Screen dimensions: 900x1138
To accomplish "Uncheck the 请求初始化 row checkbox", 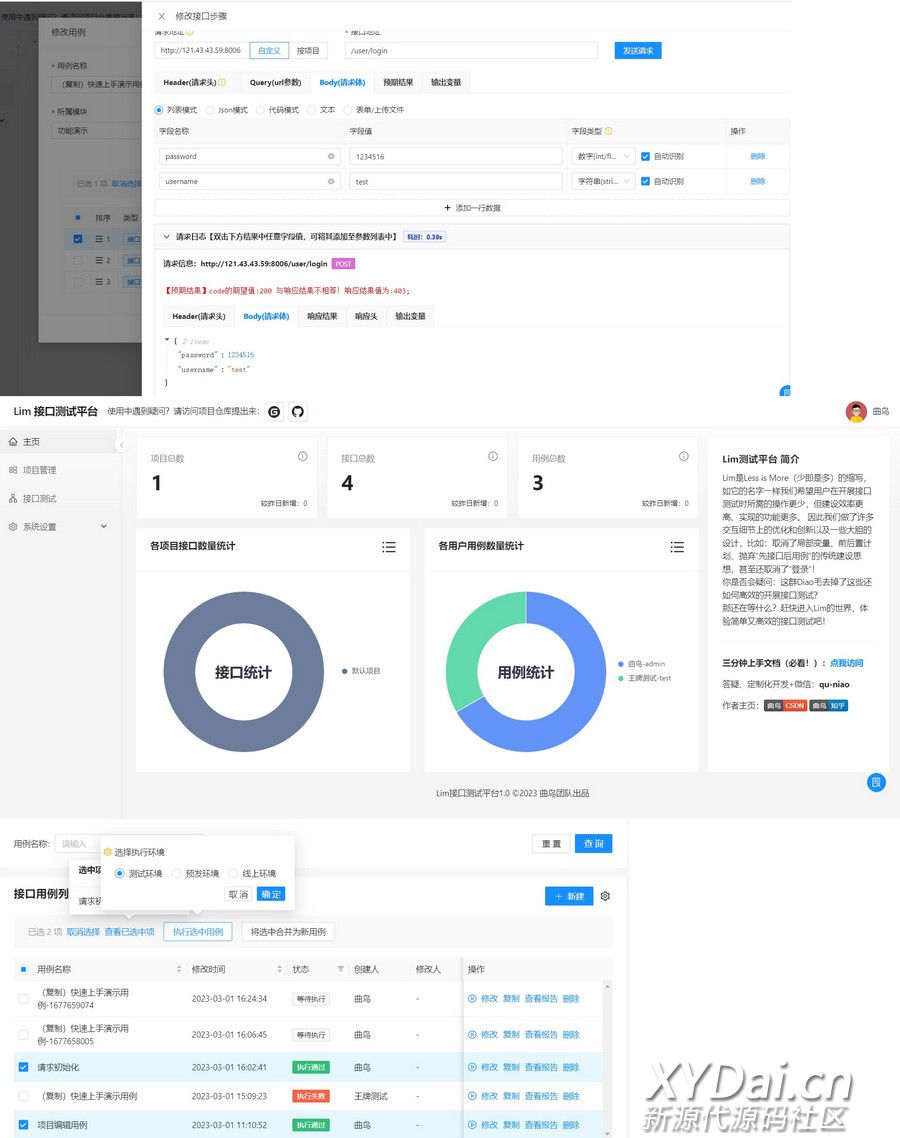I will 23,1067.
